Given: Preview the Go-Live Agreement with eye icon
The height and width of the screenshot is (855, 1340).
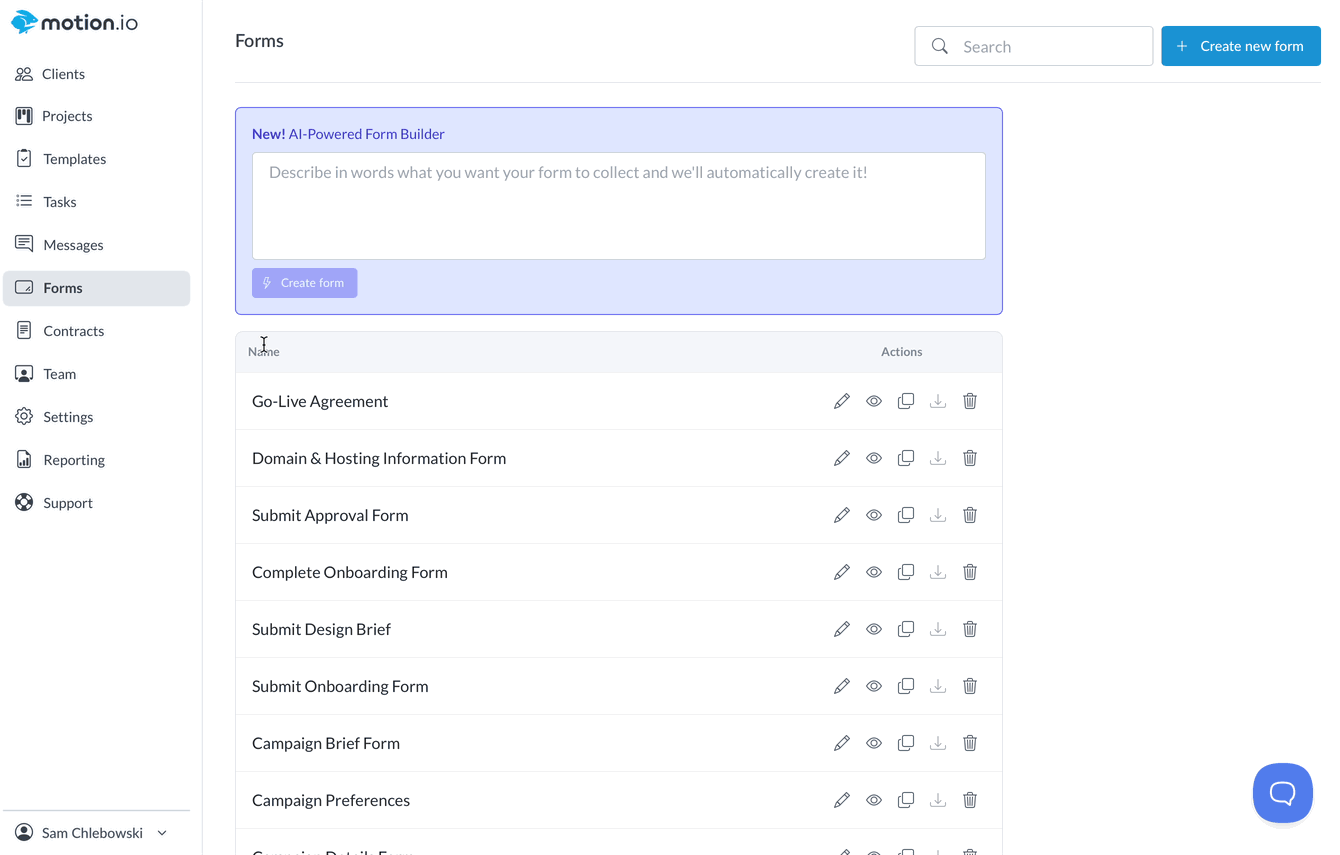Looking at the screenshot, I should click(874, 401).
